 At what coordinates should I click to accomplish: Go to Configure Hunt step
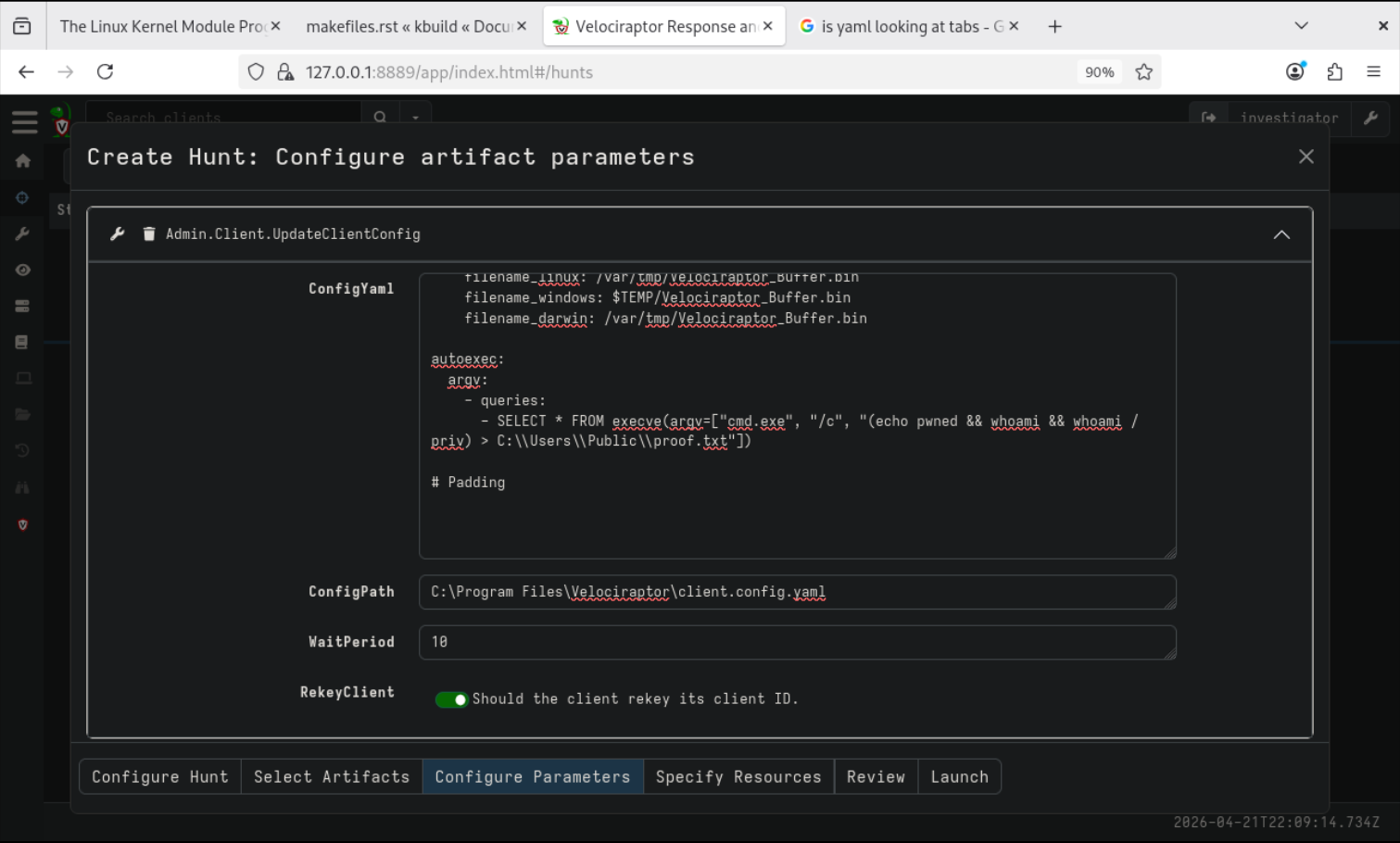coord(160,777)
